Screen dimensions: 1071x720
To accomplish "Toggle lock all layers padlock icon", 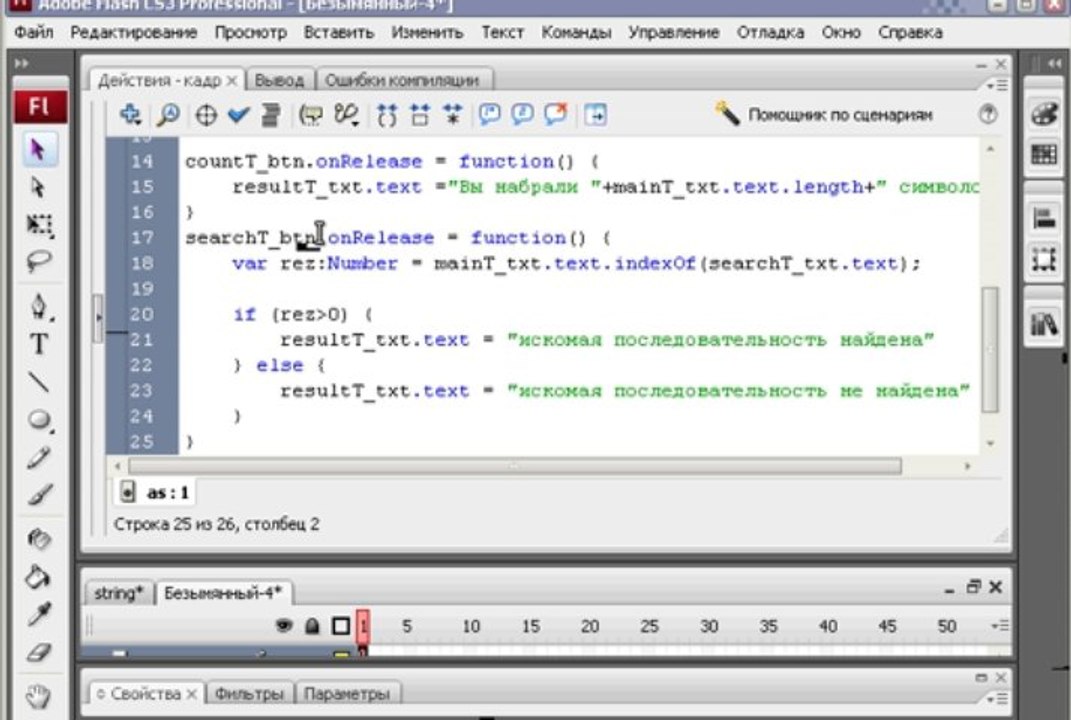I will (x=311, y=627).
